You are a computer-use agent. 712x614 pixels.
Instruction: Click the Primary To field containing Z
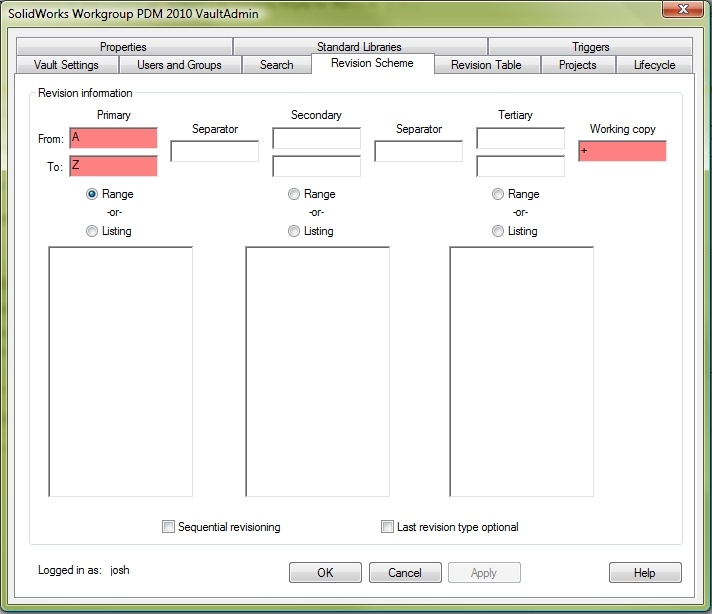pyautogui.click(x=114, y=166)
